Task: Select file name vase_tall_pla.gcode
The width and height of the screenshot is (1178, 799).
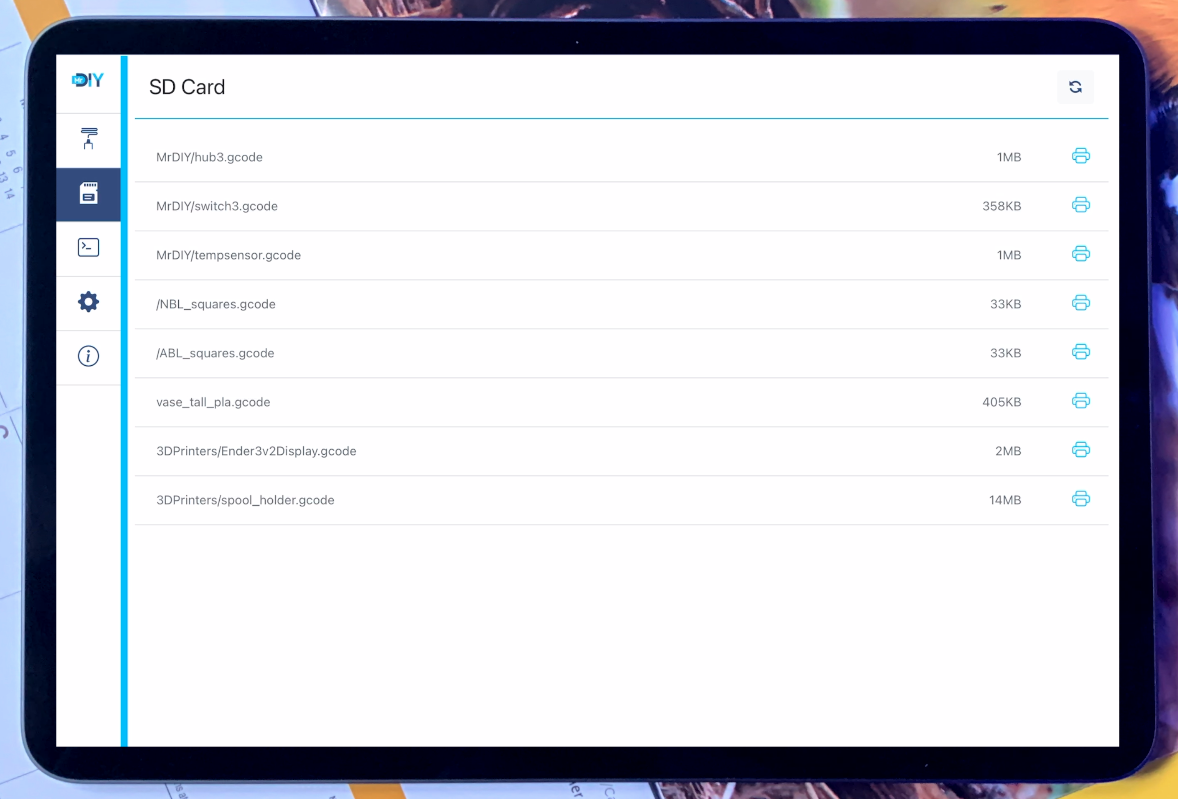Action: point(213,402)
